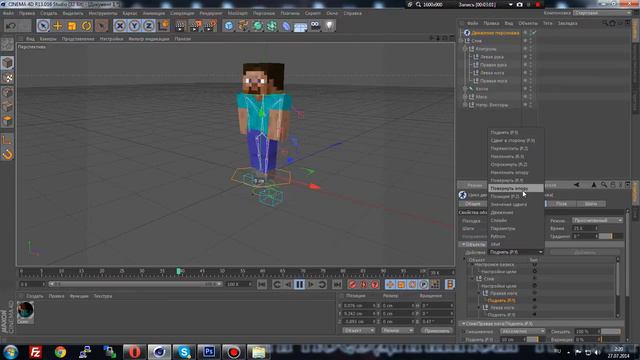640x360 pixels.
Task: Open the green array modeling icon
Action: [272, 26]
